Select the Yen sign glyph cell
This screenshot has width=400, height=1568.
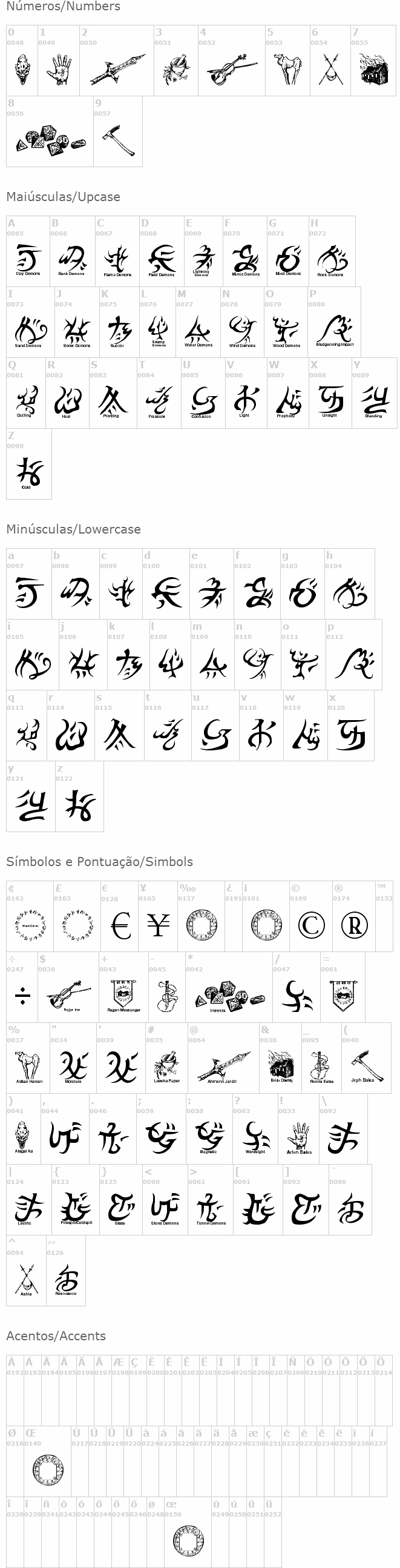tap(158, 926)
